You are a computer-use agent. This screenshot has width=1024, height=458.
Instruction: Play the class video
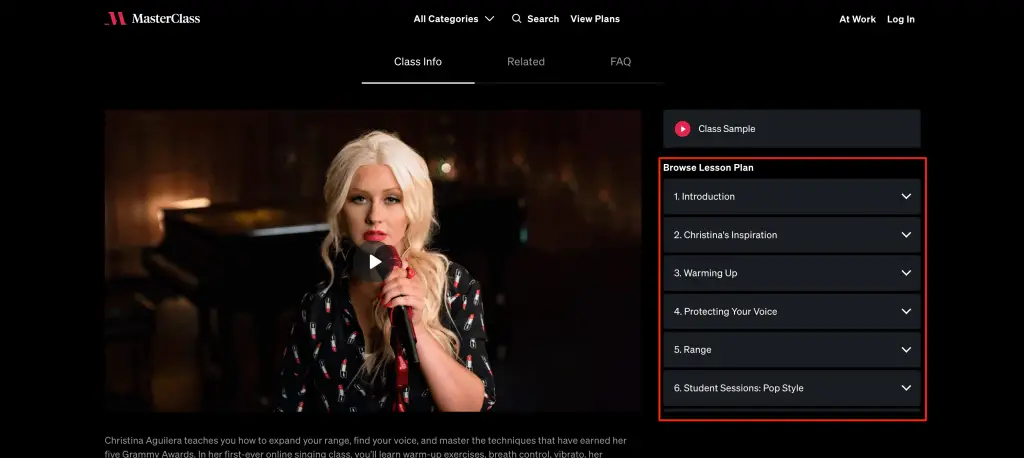(375, 261)
